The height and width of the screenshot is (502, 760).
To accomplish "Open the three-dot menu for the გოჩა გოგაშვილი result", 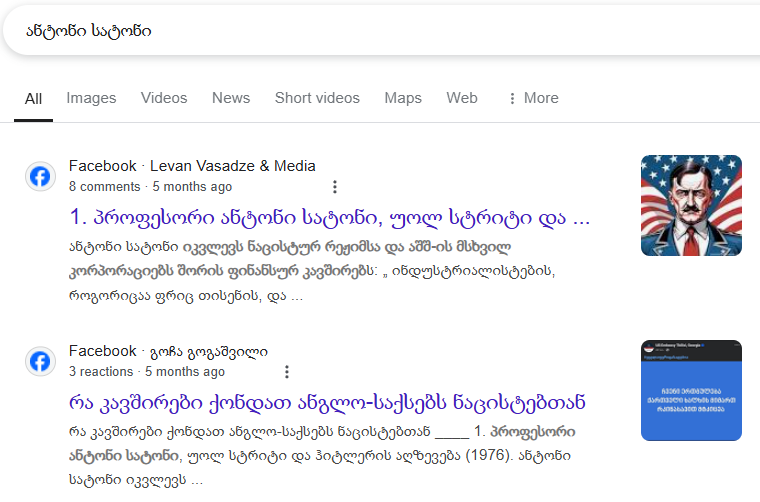I will point(287,372).
